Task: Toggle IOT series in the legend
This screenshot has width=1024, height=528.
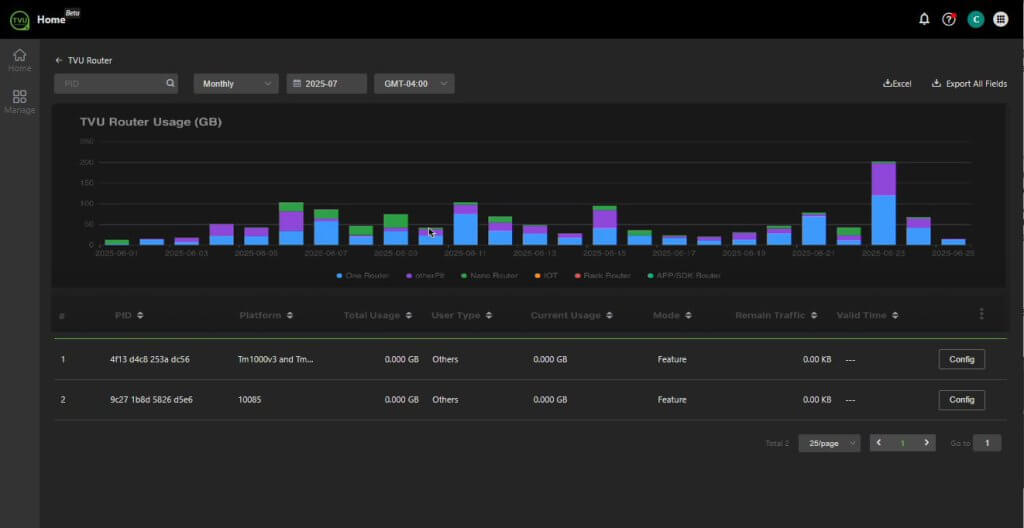Action: [546, 276]
